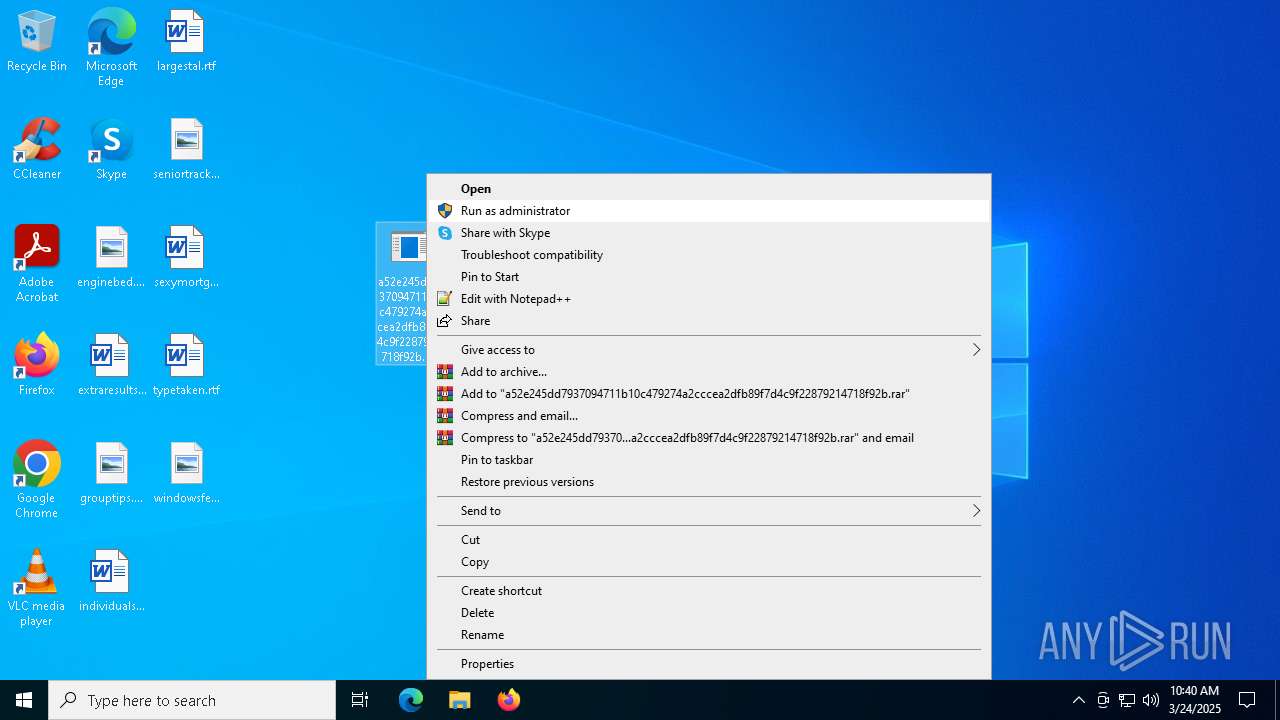This screenshot has width=1280, height=720.
Task: Select Create shortcut
Action: [x=709, y=591]
